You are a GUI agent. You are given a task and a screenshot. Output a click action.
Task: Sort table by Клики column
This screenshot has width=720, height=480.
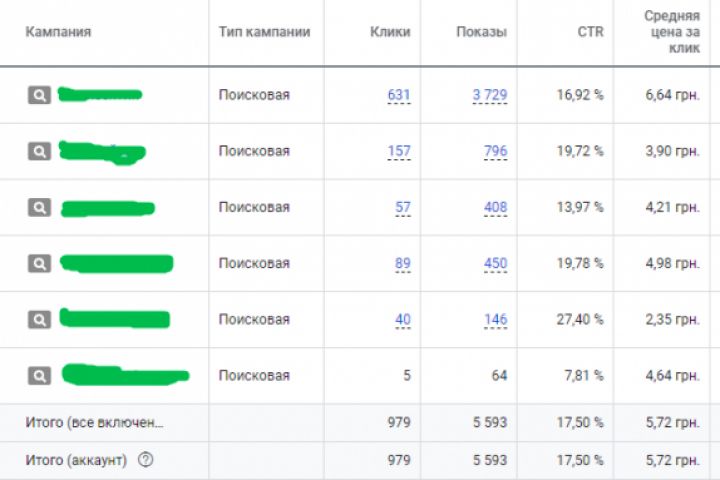[x=390, y=32]
